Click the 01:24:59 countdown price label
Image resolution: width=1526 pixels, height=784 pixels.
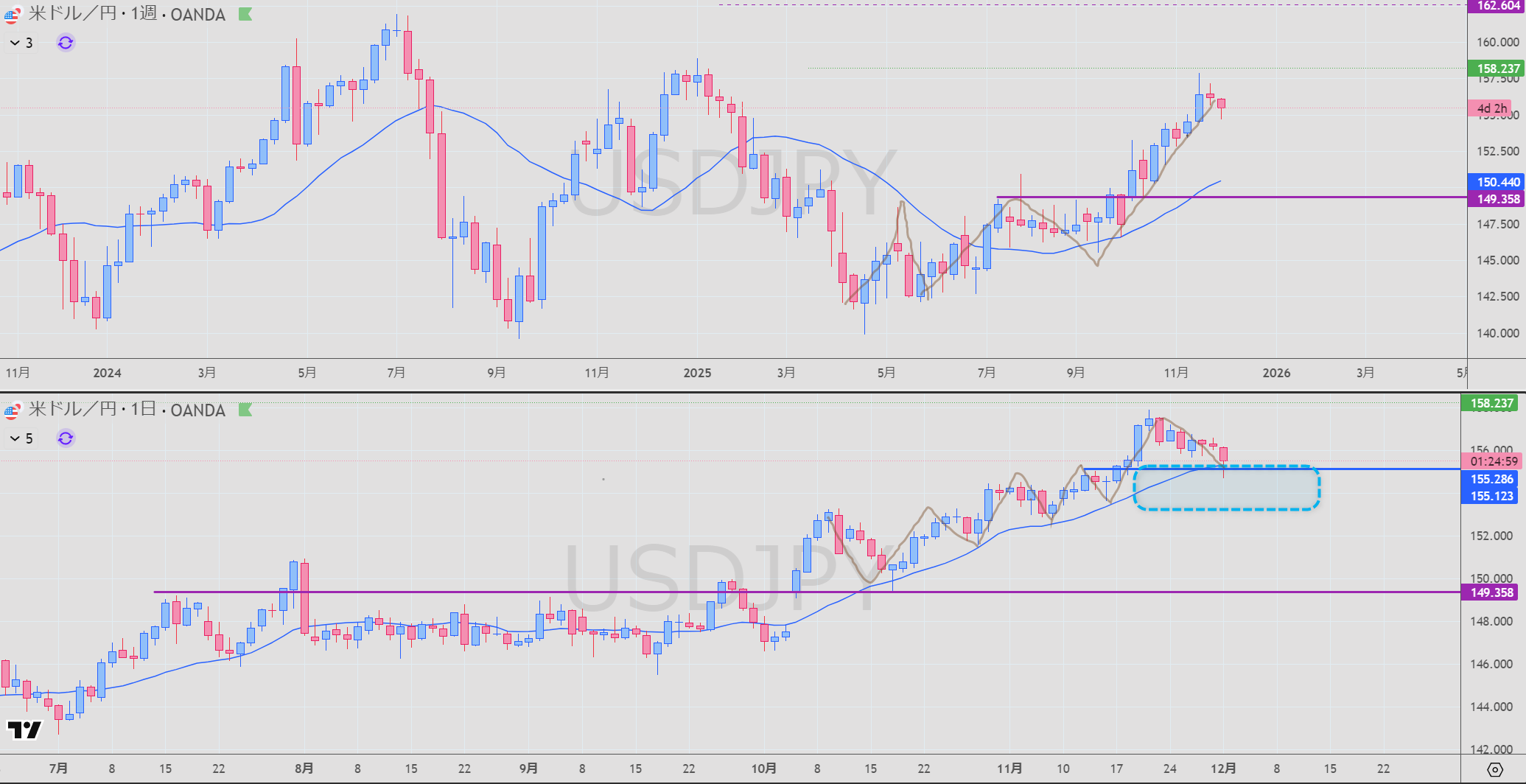(1493, 461)
